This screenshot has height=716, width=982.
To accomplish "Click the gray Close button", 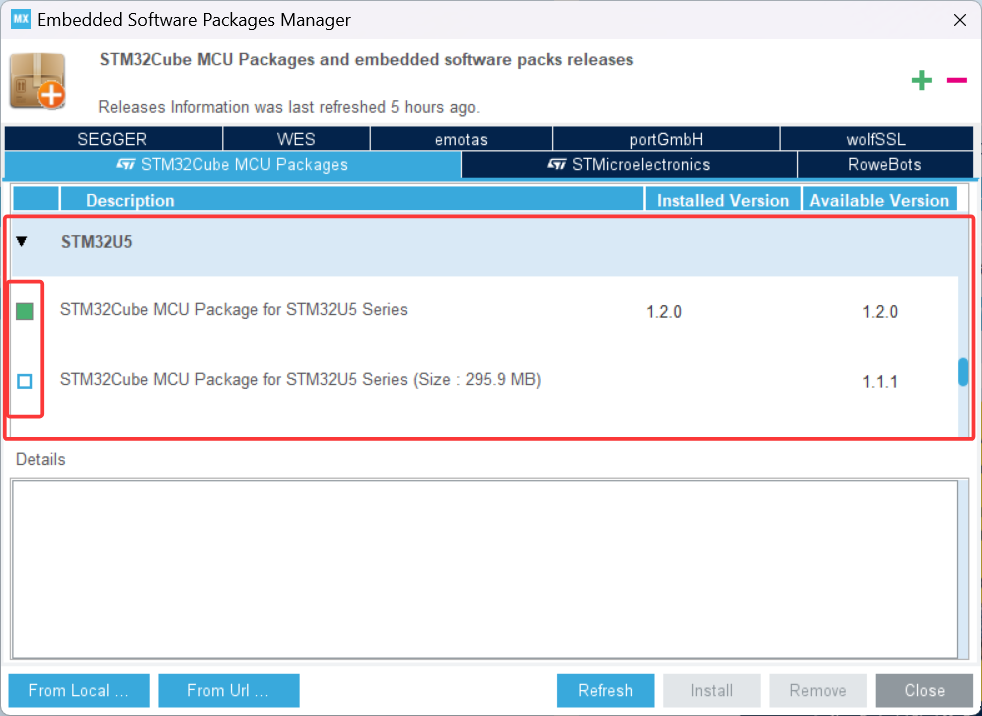I will 924,690.
